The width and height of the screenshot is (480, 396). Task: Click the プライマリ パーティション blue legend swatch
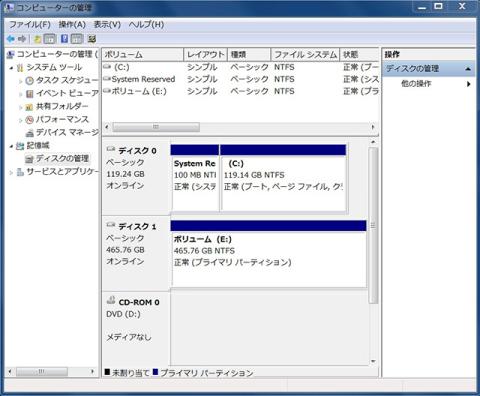pos(155,372)
